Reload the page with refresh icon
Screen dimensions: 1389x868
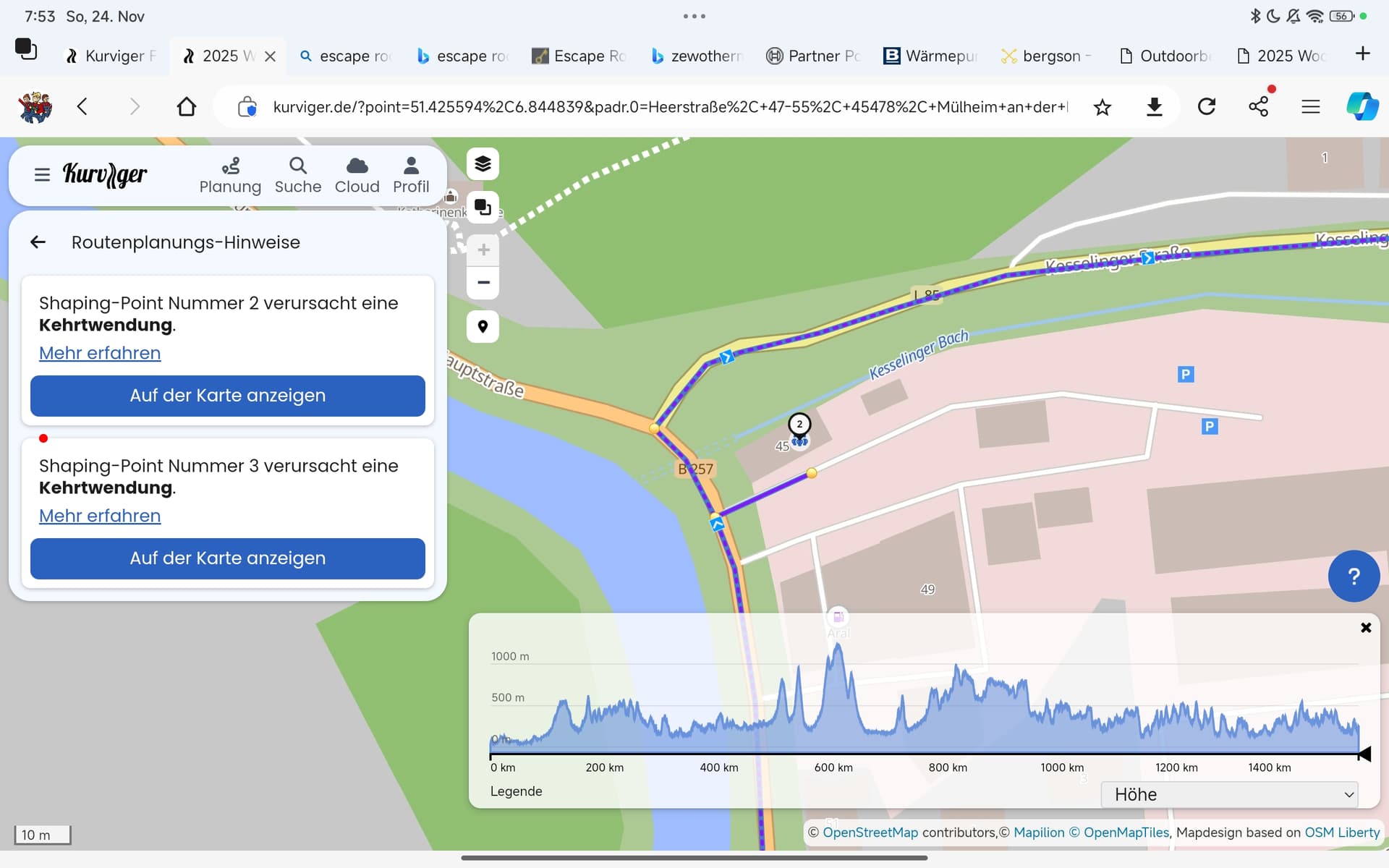coord(1207,107)
